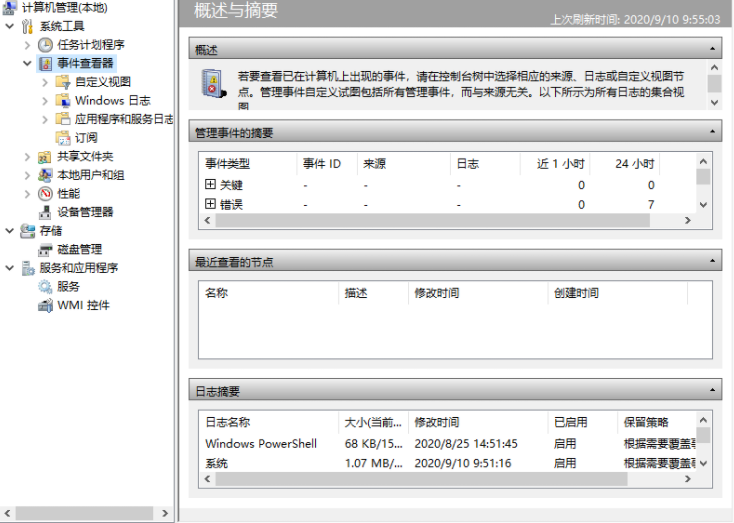This screenshot has width=734, height=523.
Task: Click the 事件查看器 icon in tree
Action: pos(45,63)
